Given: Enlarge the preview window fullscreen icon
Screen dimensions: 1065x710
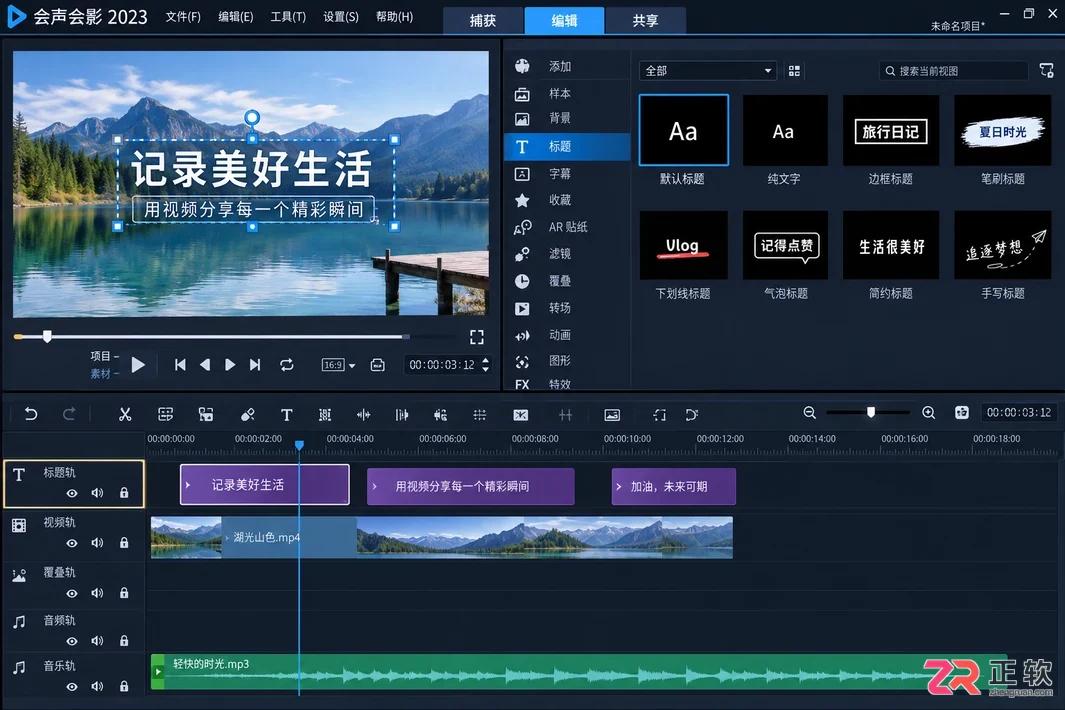Looking at the screenshot, I should point(477,337).
